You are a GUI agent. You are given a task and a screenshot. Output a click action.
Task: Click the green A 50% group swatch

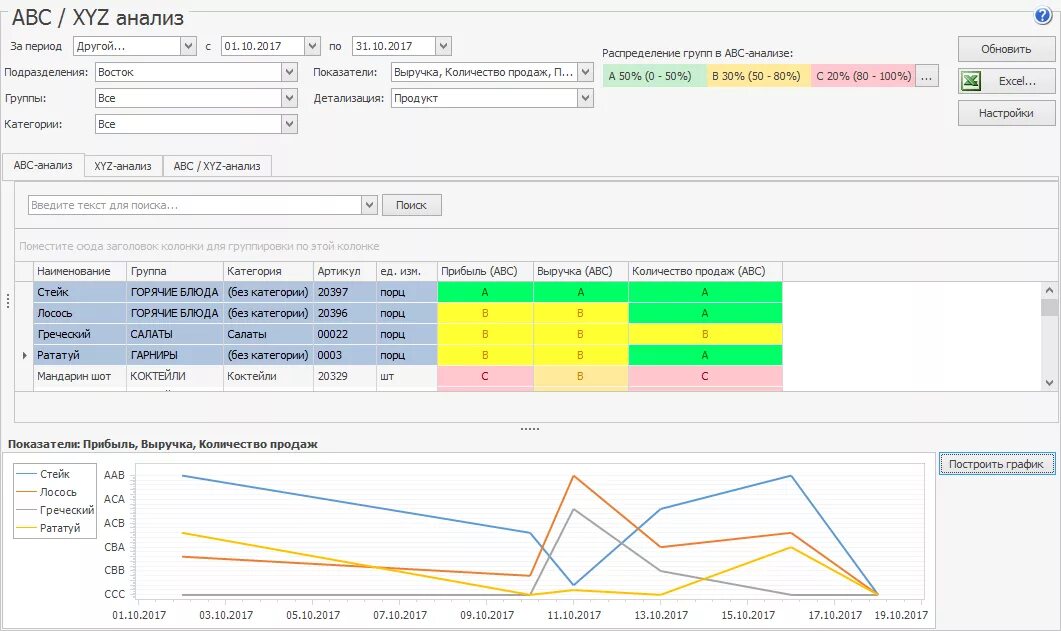coord(654,76)
